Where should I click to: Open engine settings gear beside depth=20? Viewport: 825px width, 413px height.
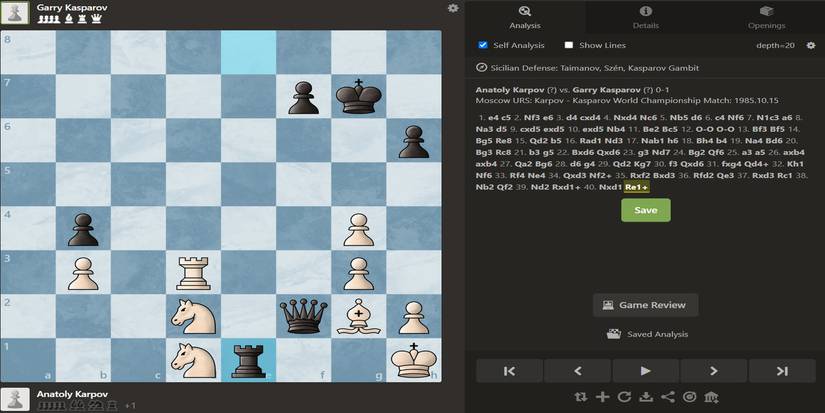(x=811, y=45)
